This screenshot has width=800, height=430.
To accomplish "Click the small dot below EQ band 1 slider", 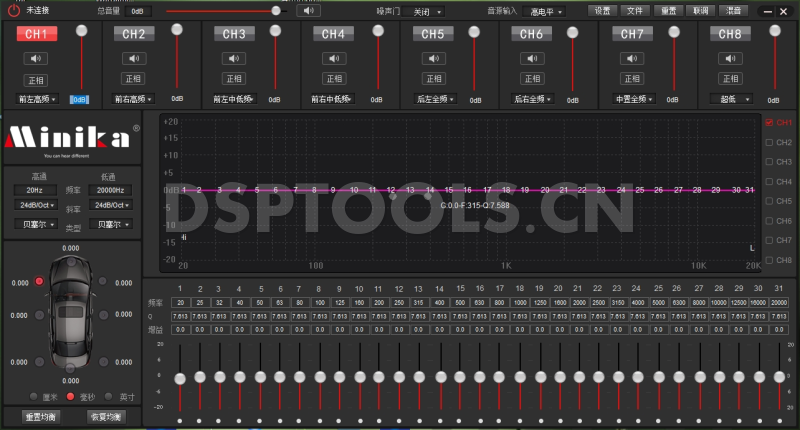I will (180, 421).
